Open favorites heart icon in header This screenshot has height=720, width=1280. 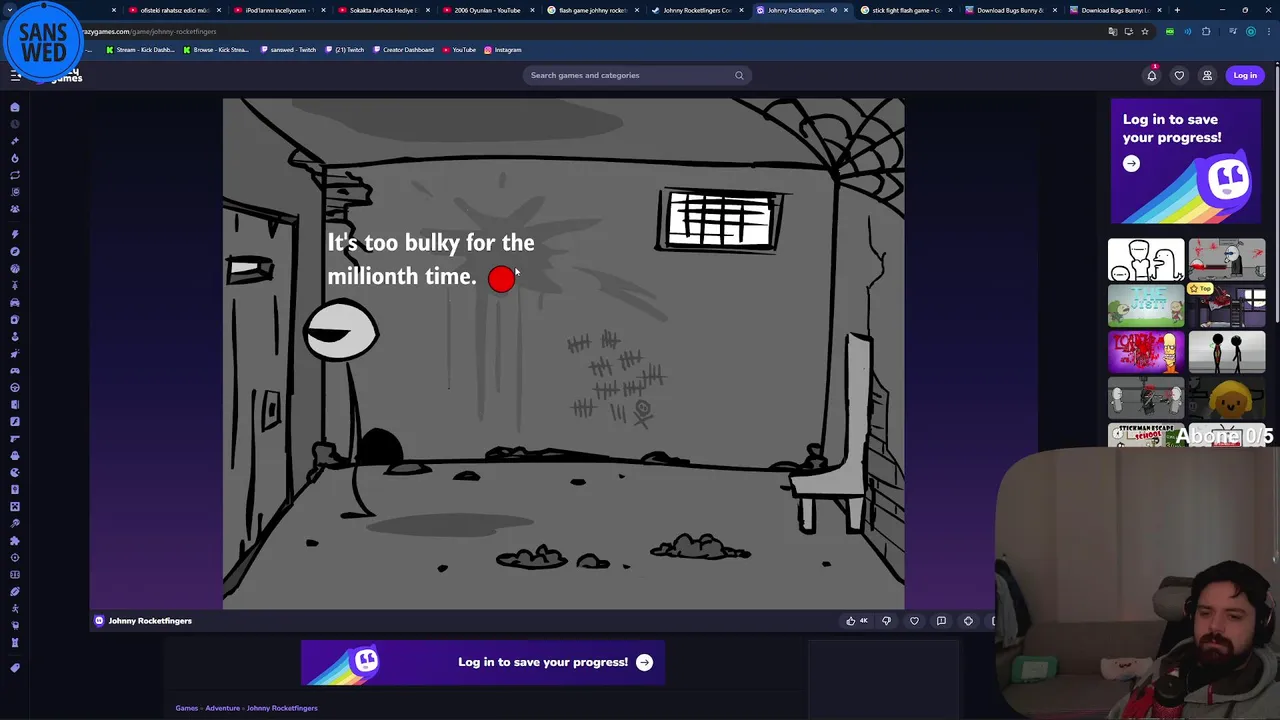(x=1179, y=75)
